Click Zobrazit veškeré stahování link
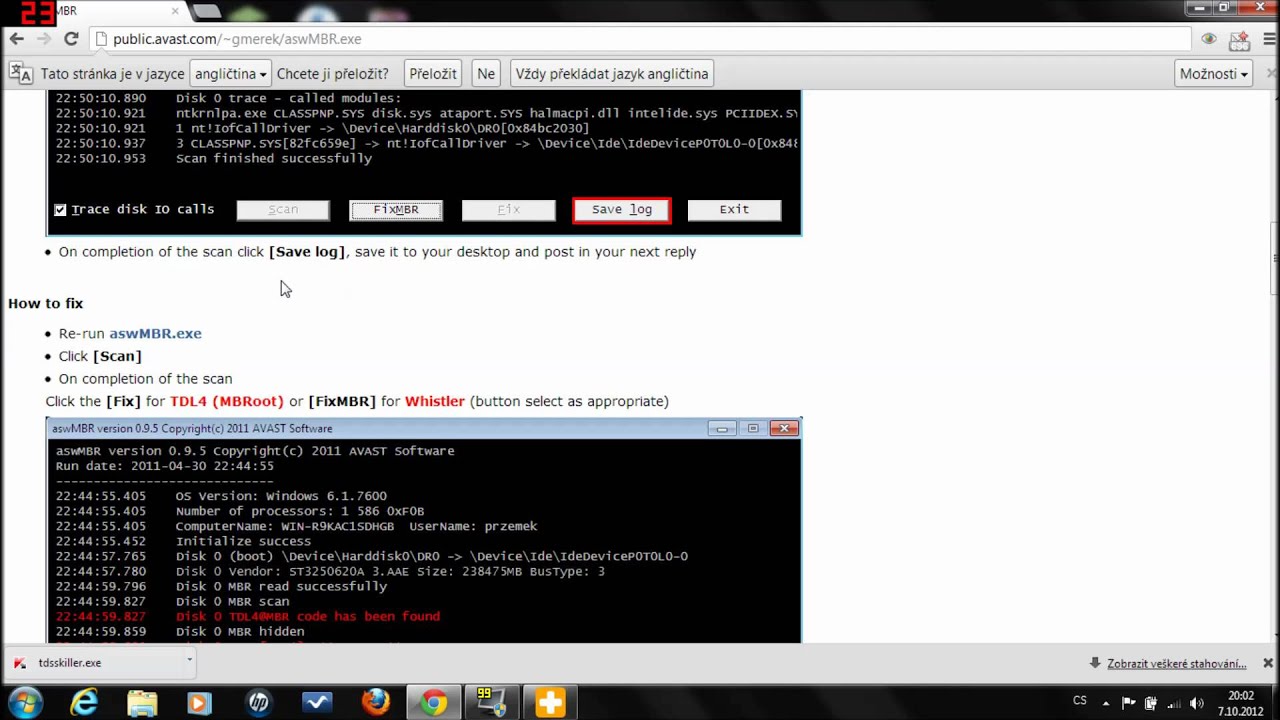The width and height of the screenshot is (1280, 720). click(x=1177, y=663)
